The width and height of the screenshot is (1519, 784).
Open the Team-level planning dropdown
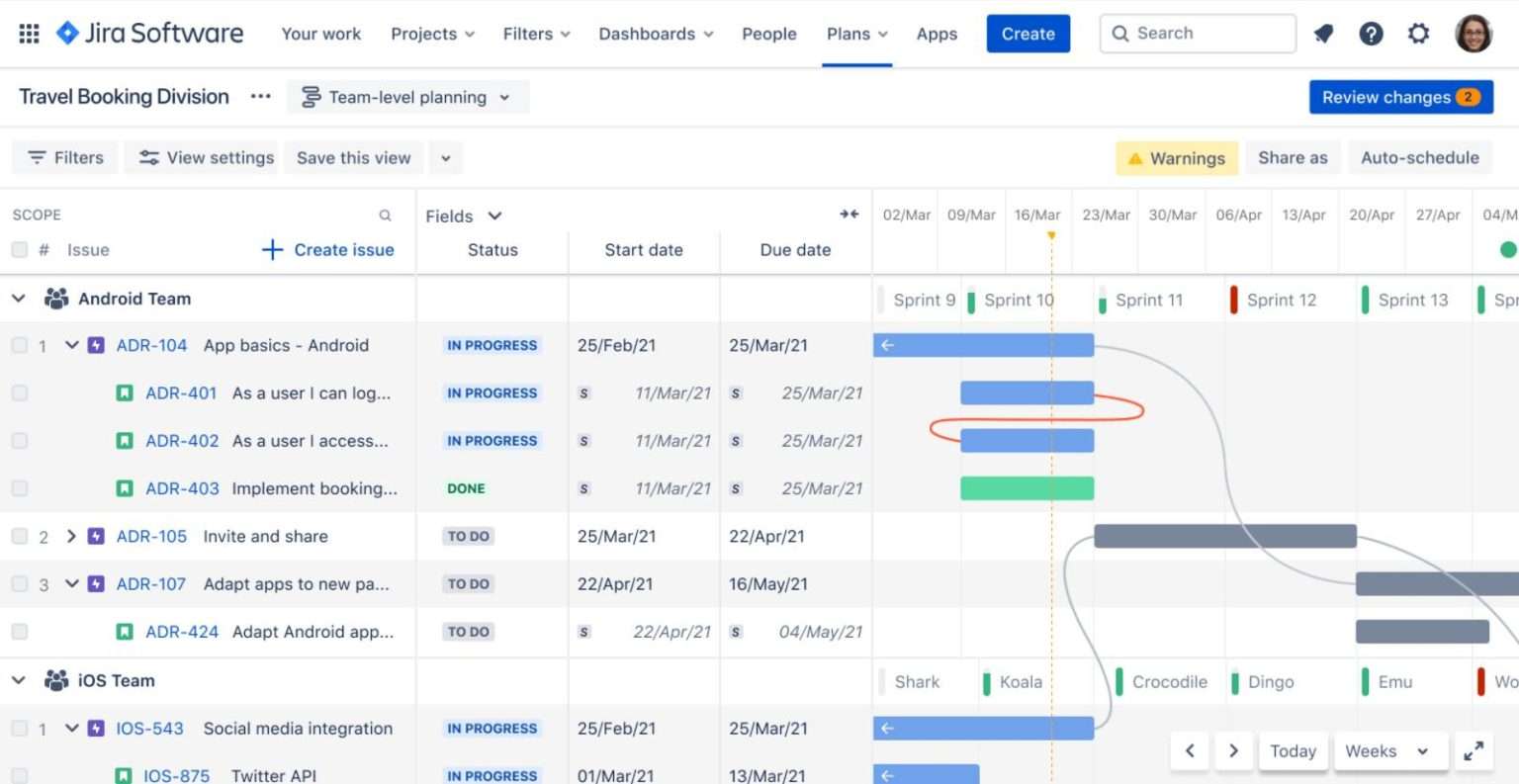pyautogui.click(x=406, y=97)
